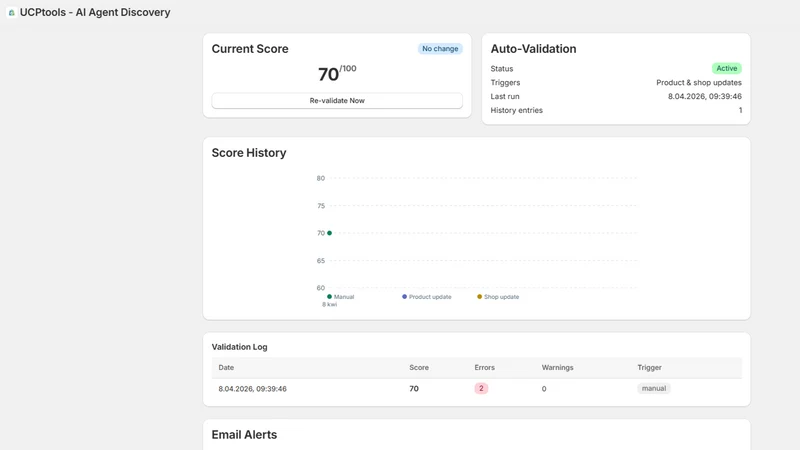Click the Email Alerts heading
Viewport: 800px width, 450px height.
244,435
